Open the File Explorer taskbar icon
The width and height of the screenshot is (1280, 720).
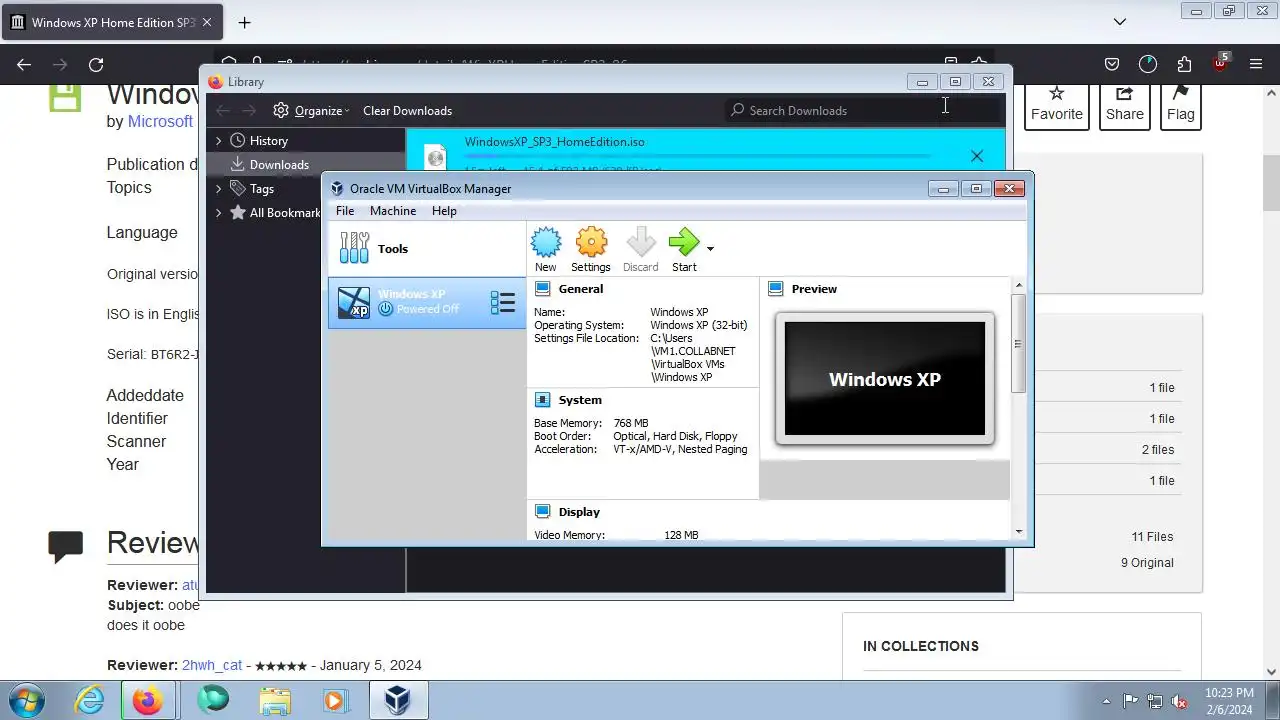tap(274, 701)
